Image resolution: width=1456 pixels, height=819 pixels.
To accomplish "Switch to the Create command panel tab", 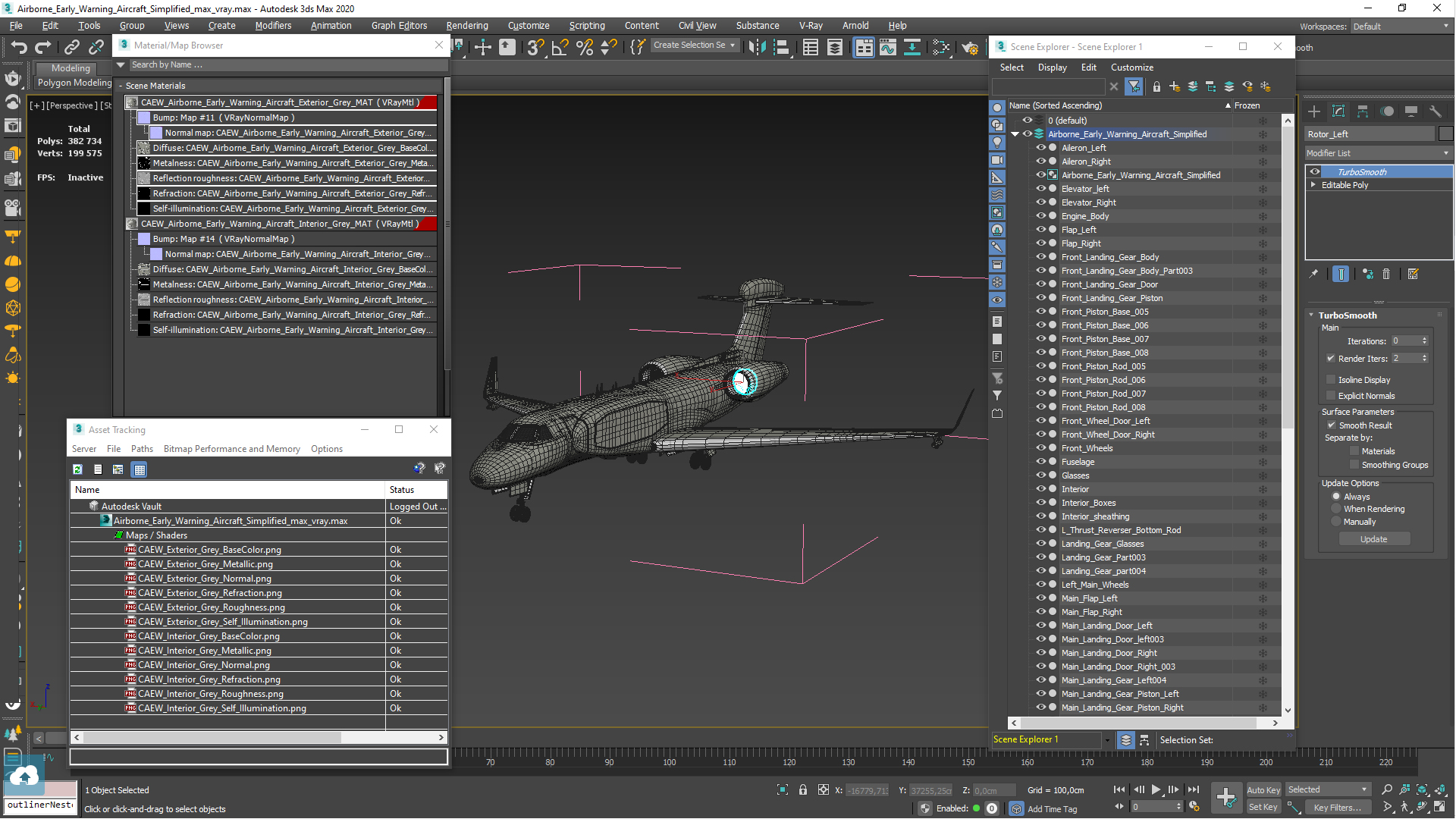I will 1314,111.
